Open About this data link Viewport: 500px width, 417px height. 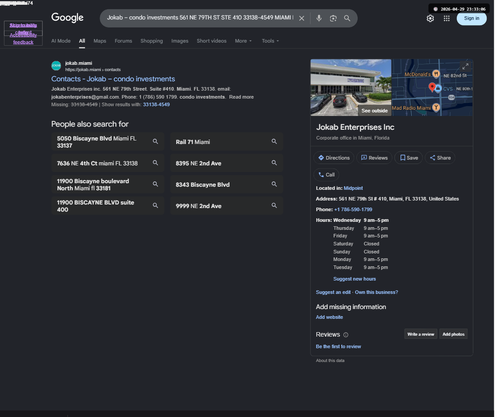click(x=330, y=361)
